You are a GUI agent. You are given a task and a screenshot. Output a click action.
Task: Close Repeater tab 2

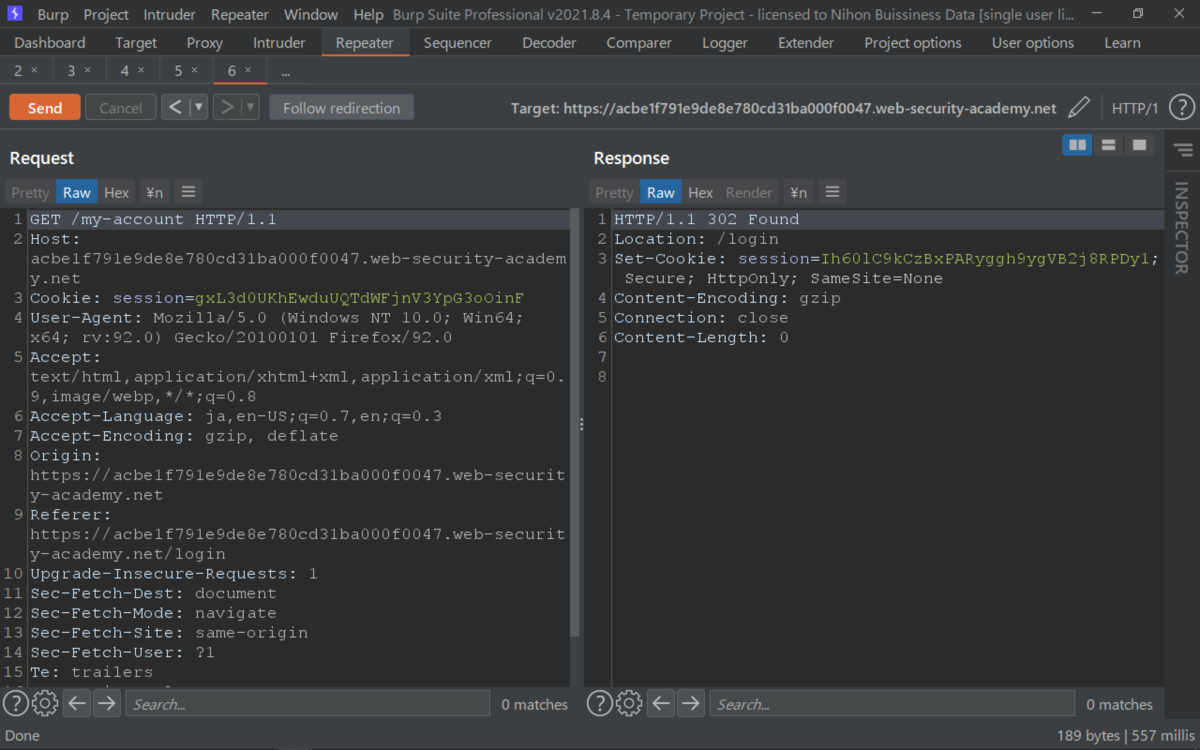click(35, 71)
